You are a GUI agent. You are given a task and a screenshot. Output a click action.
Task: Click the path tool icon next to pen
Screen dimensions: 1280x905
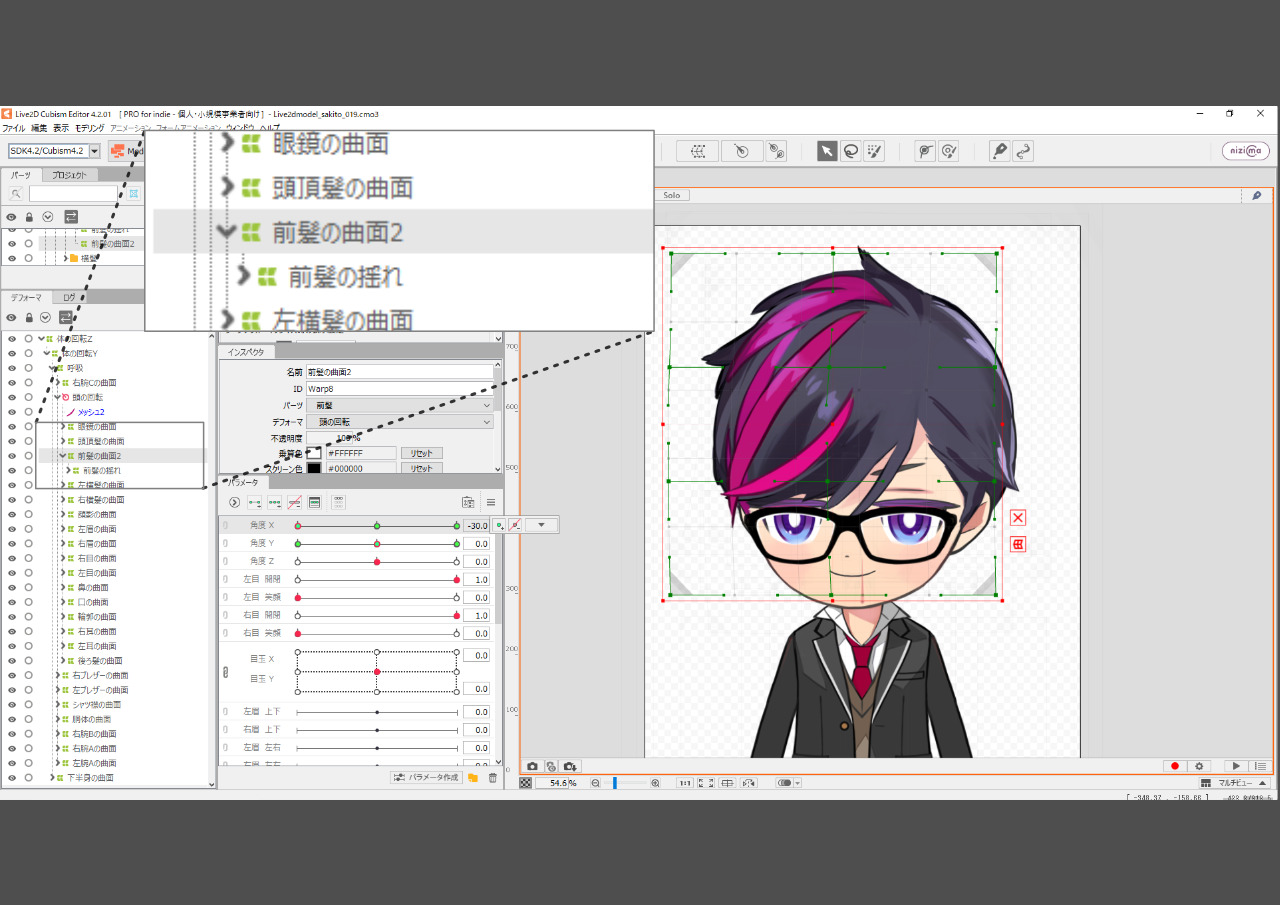point(1023,151)
